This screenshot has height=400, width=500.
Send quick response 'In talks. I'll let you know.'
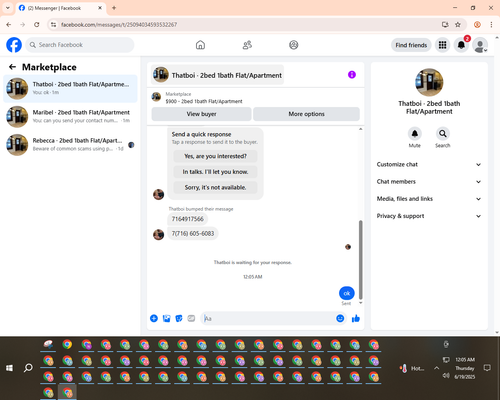215,172
